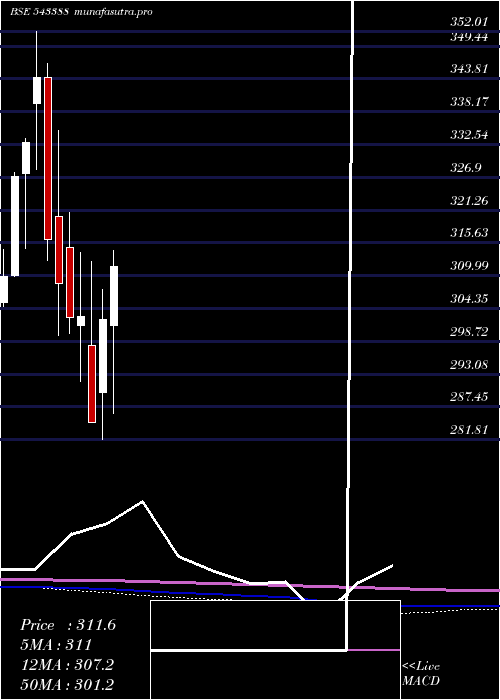The image size is (500, 700).
Task: Click the 304.35 price level label
Action: [469, 299]
